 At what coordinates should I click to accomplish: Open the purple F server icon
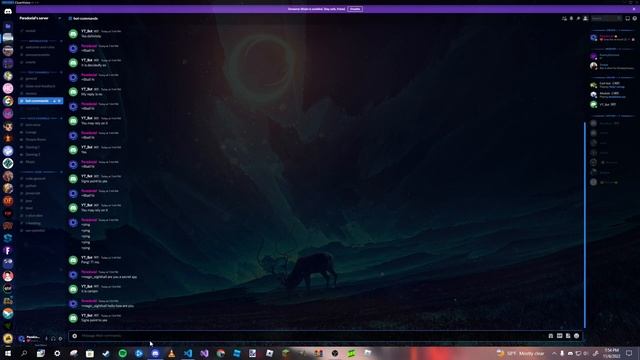8,251
